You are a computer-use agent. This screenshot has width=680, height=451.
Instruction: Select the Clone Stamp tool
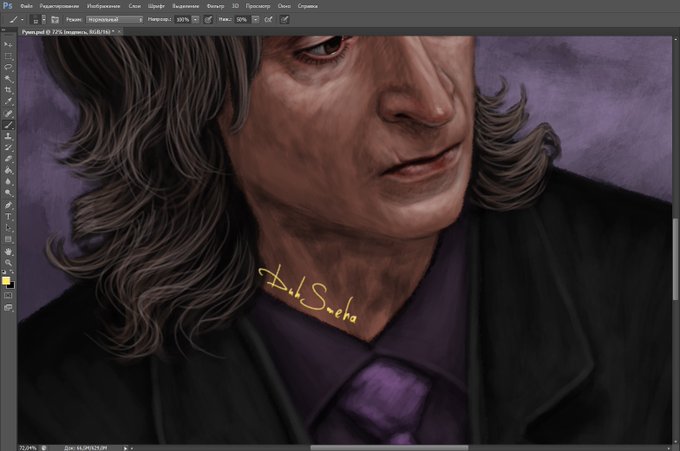(x=8, y=136)
